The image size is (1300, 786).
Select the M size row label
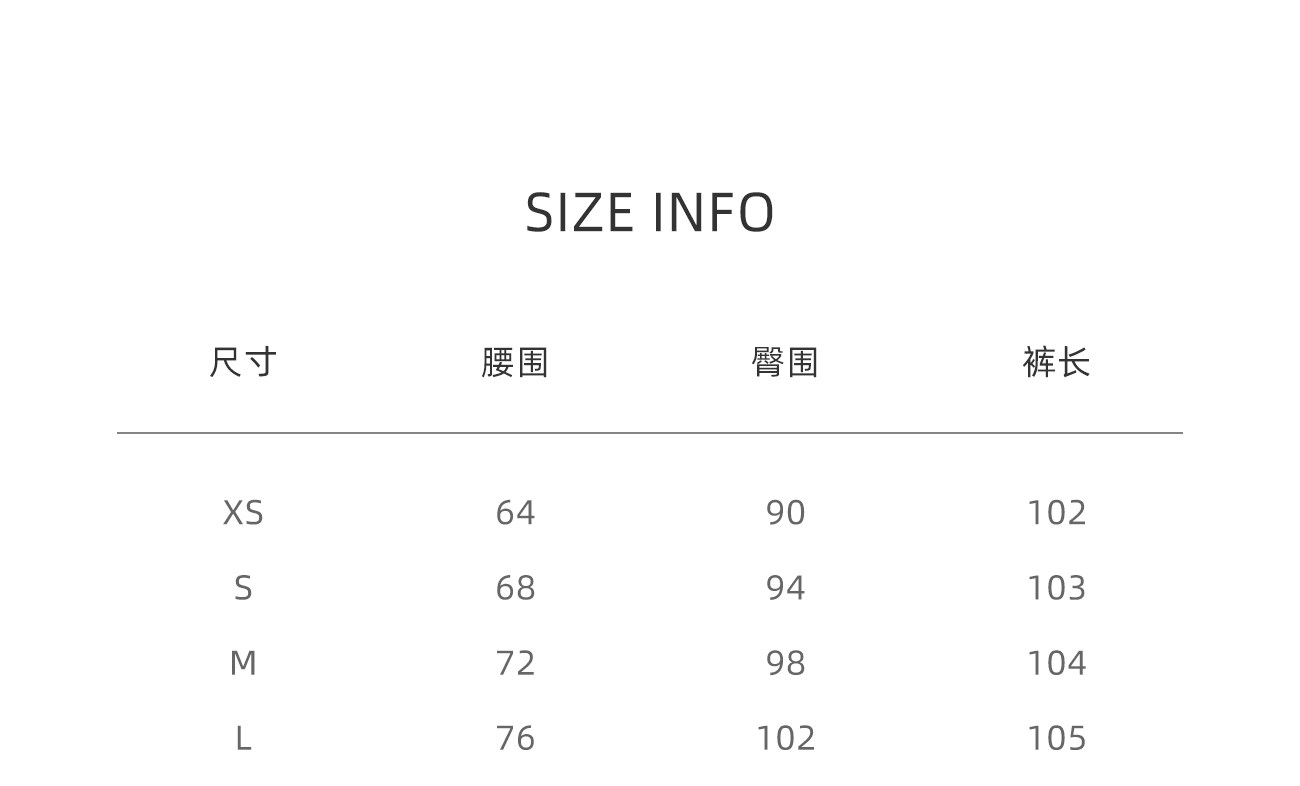tap(243, 663)
